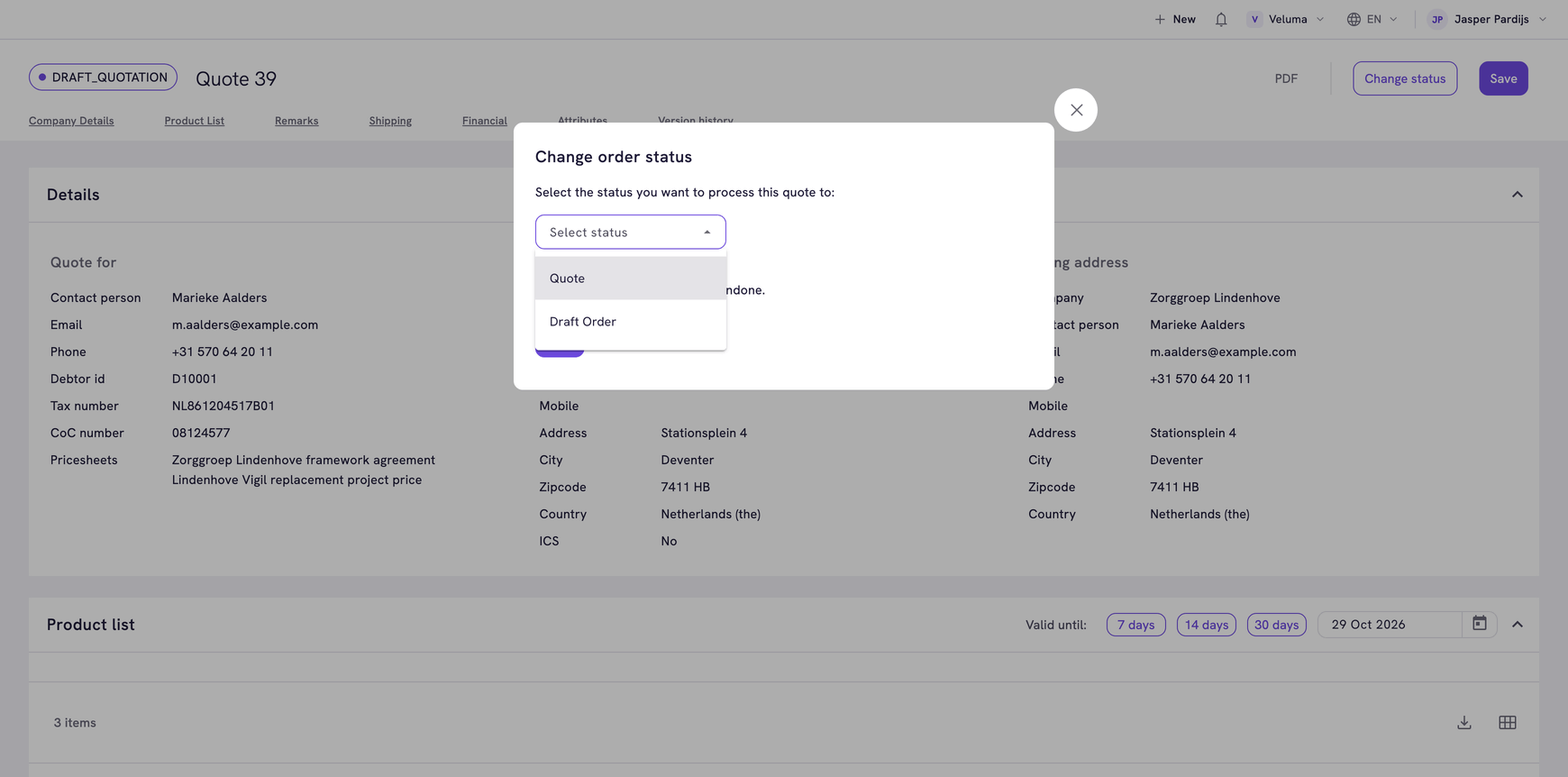Image resolution: width=1568 pixels, height=777 pixels.
Task: Collapse the Details section
Action: click(x=1518, y=195)
